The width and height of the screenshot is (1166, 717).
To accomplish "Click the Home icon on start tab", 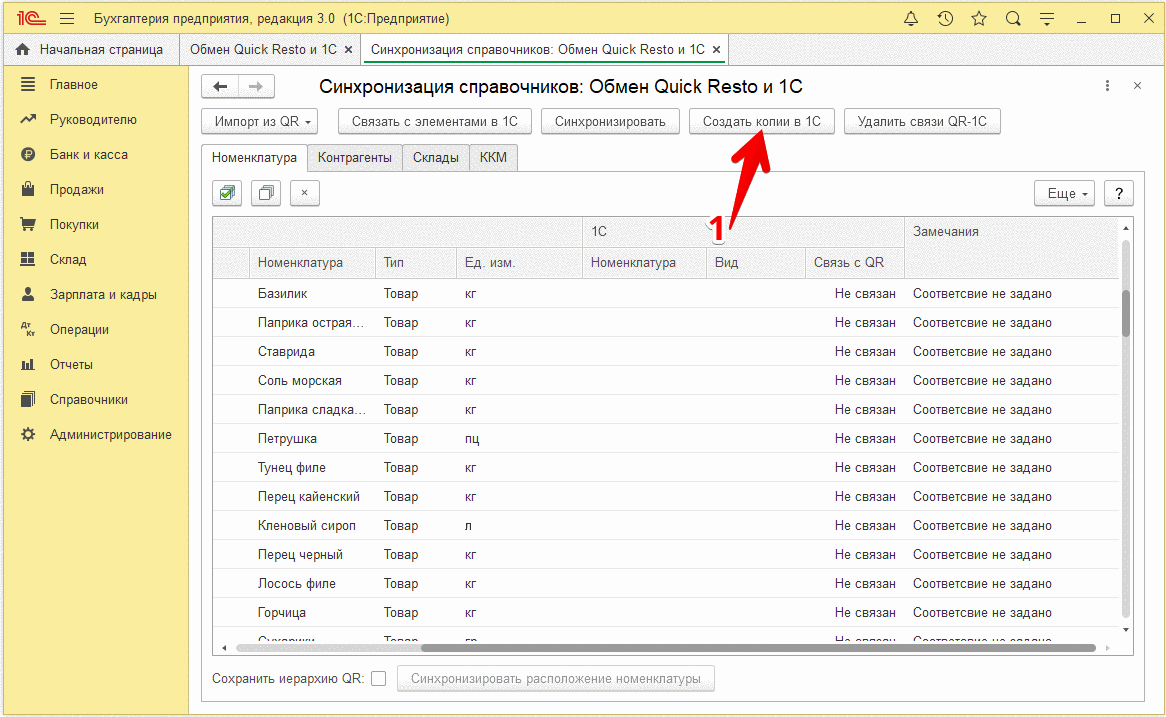I will [x=22, y=50].
